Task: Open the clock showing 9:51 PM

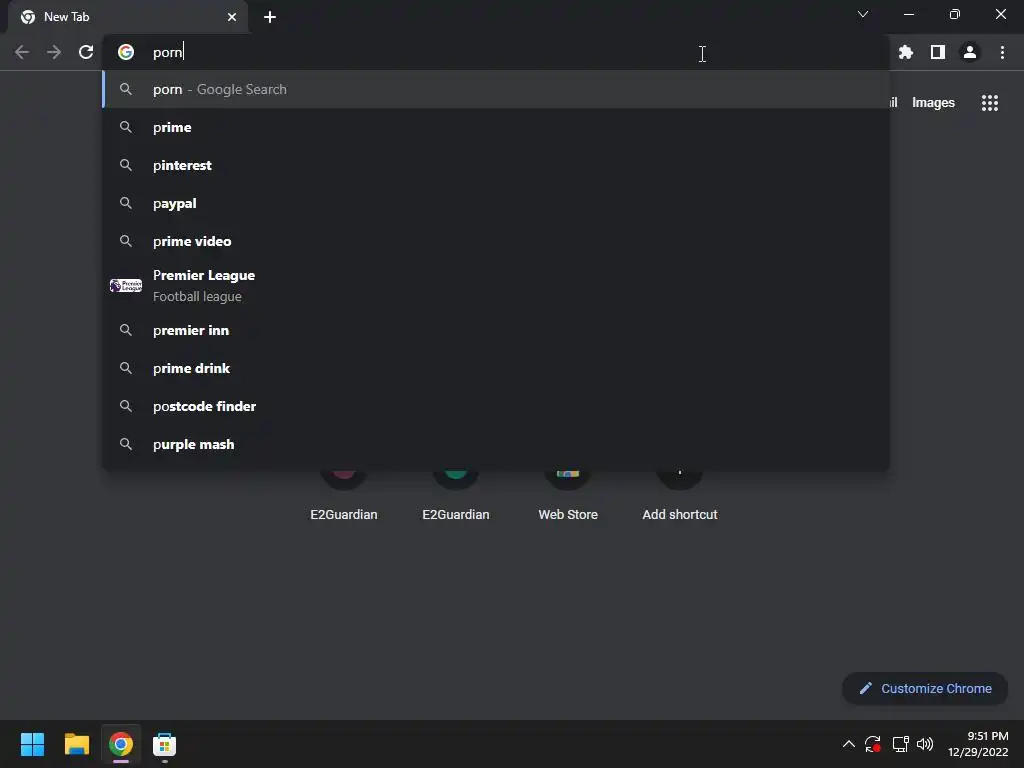Action: 978,744
